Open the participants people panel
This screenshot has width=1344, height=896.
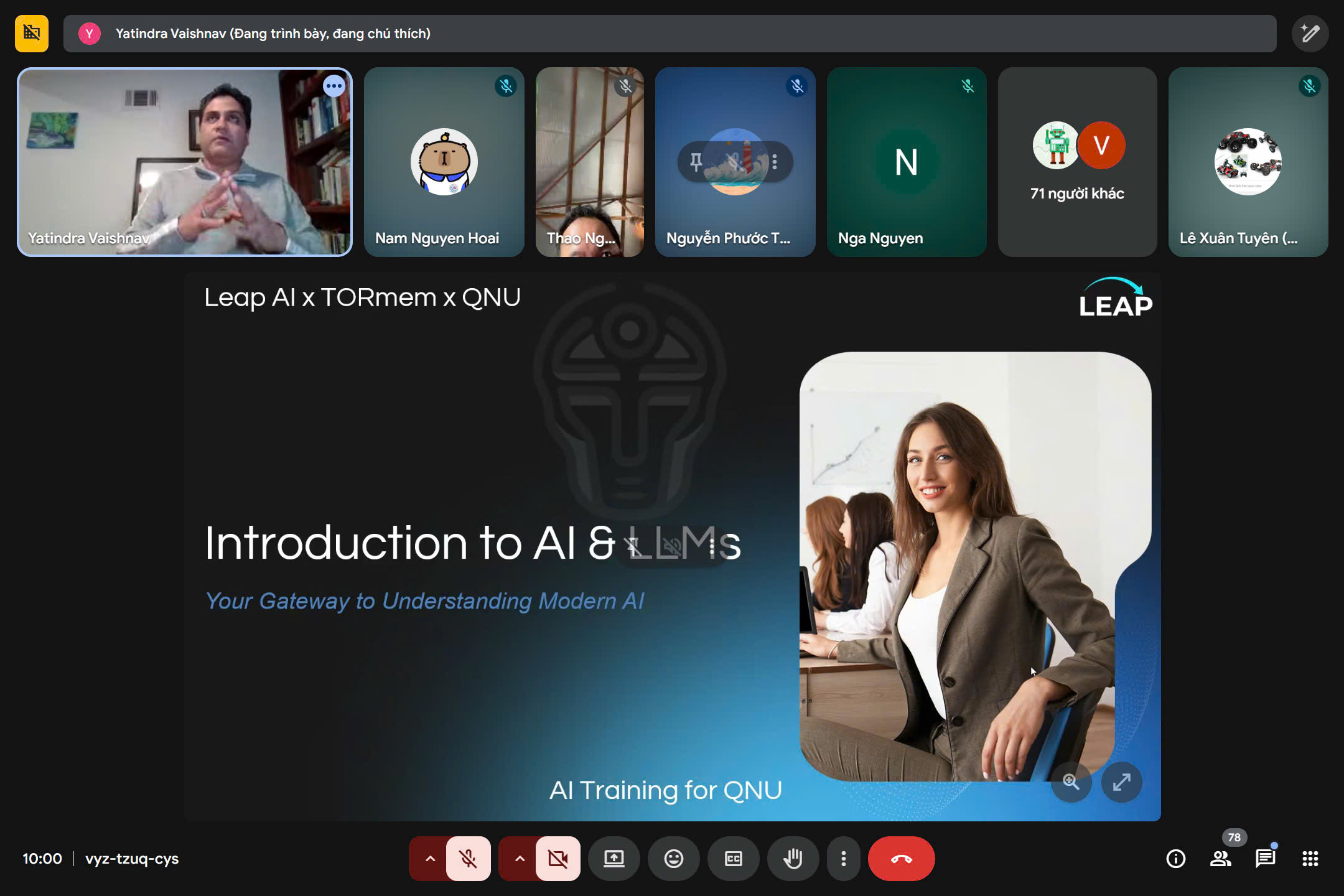tap(1220, 859)
